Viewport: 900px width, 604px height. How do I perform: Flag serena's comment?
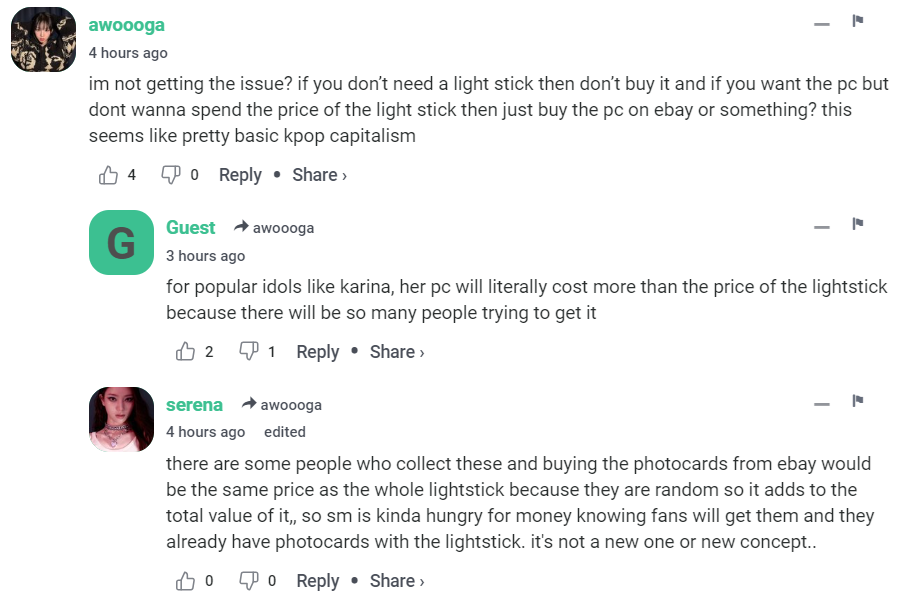pyautogui.click(x=857, y=401)
